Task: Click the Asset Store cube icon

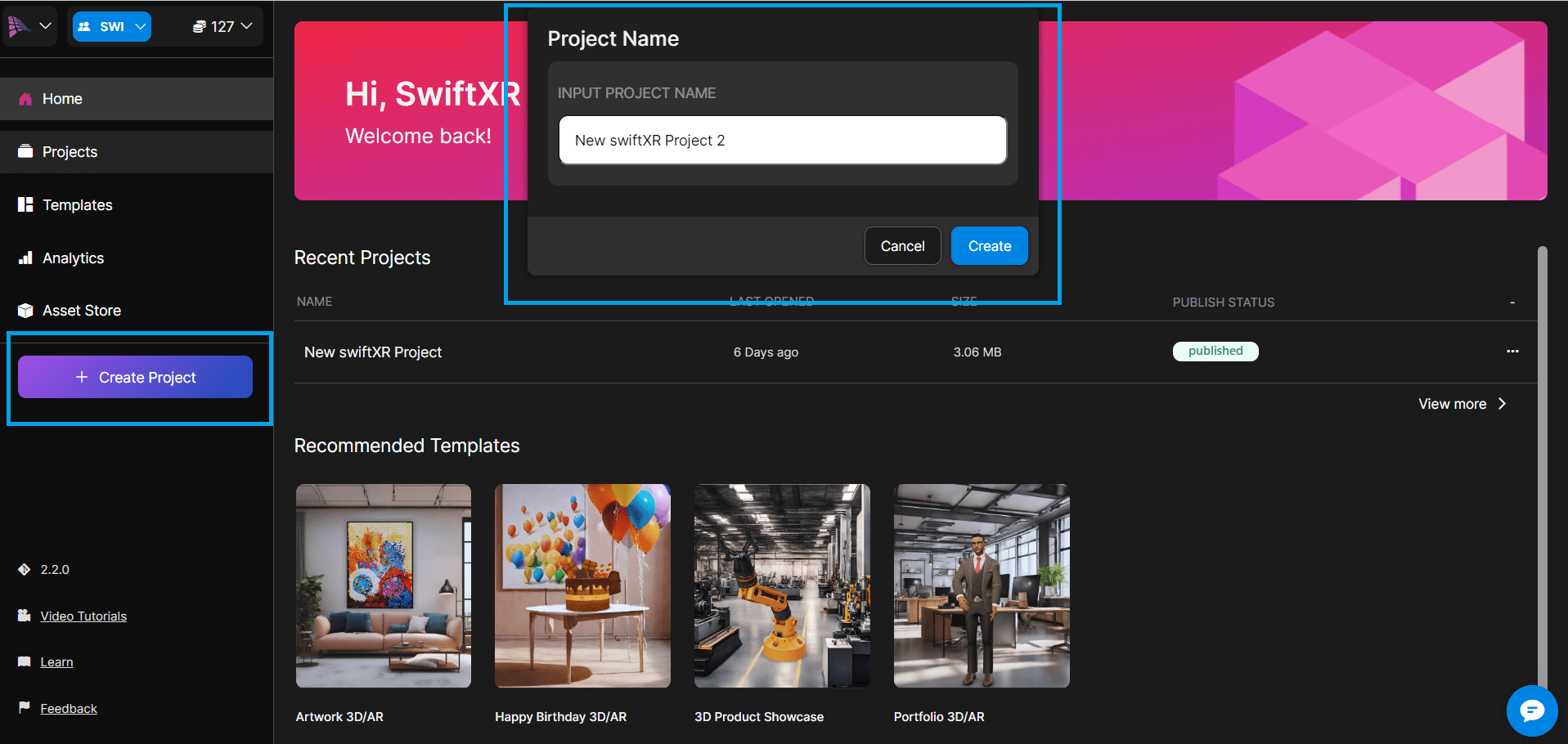Action: 25,311
